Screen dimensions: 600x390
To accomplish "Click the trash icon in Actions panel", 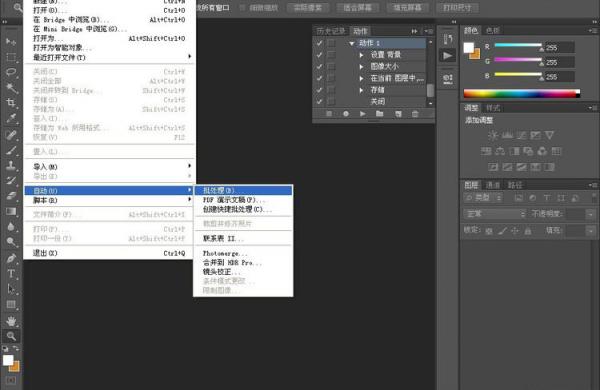I will pyautogui.click(x=415, y=114).
